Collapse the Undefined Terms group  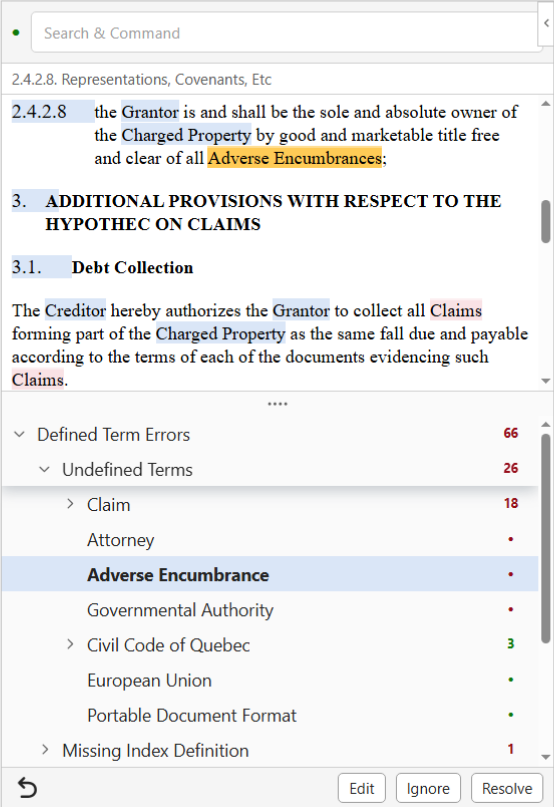(x=45, y=469)
